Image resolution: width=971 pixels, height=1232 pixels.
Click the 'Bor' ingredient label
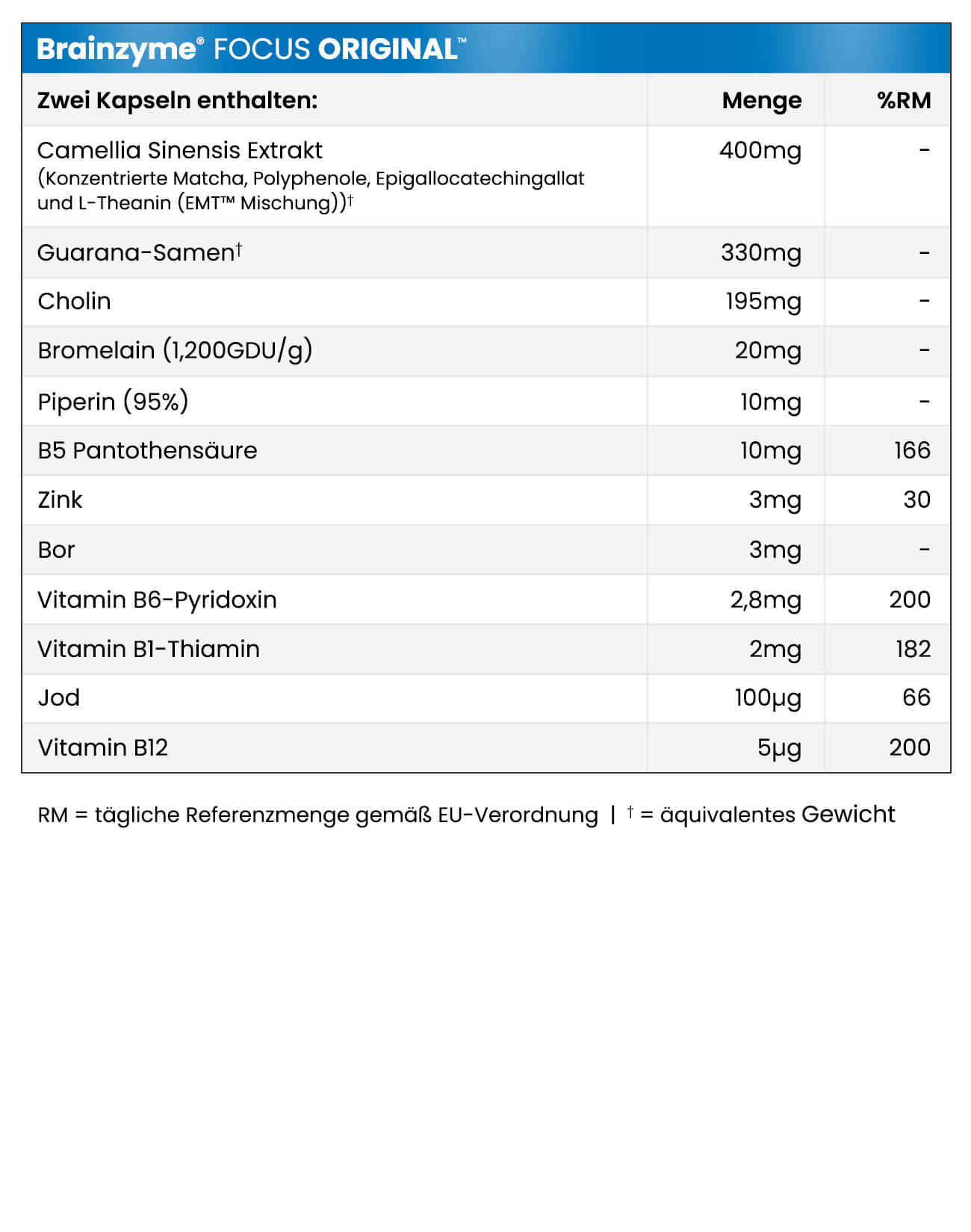pyautogui.click(x=56, y=550)
